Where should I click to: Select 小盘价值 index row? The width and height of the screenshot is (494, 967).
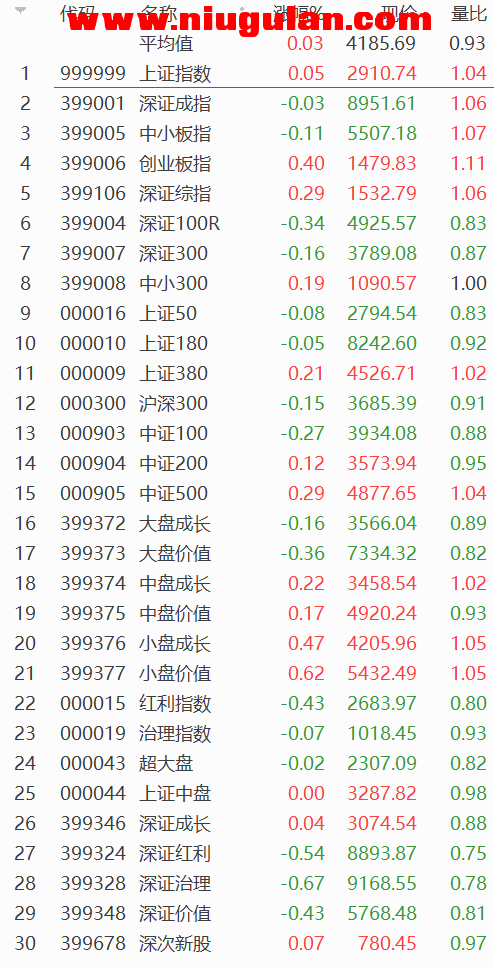click(x=247, y=673)
